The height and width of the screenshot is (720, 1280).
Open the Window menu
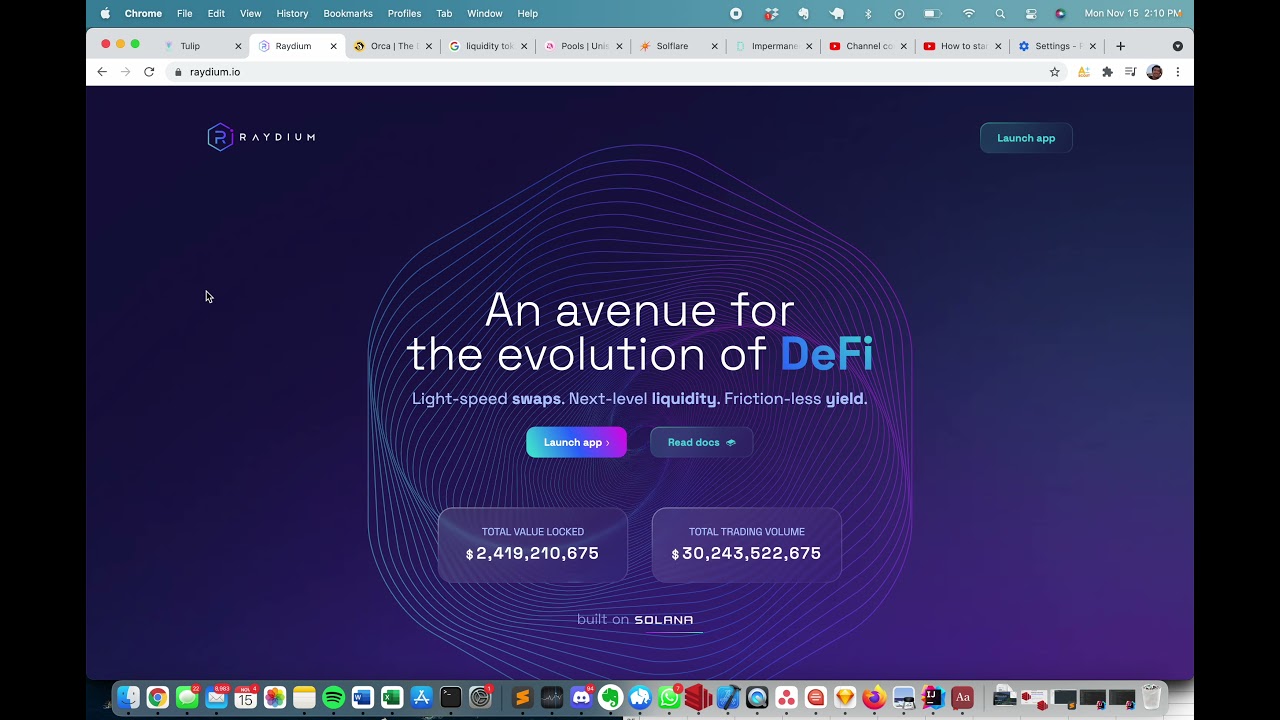pos(485,13)
